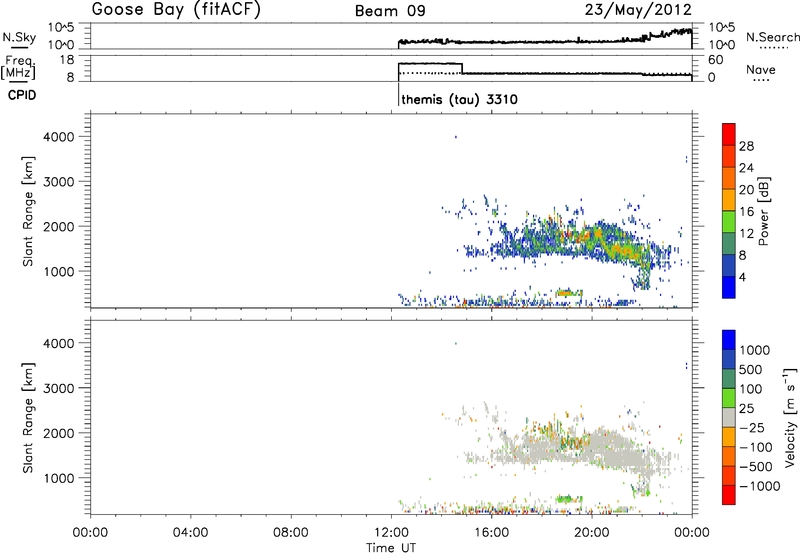Click the 28 tick on the power scale
Viewport: 800px width, 554px height.
point(746,146)
